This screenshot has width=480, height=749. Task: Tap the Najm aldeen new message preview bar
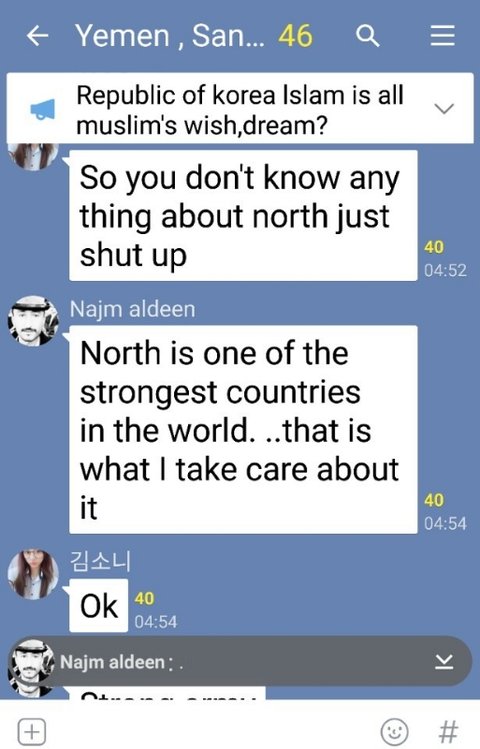coord(240,662)
